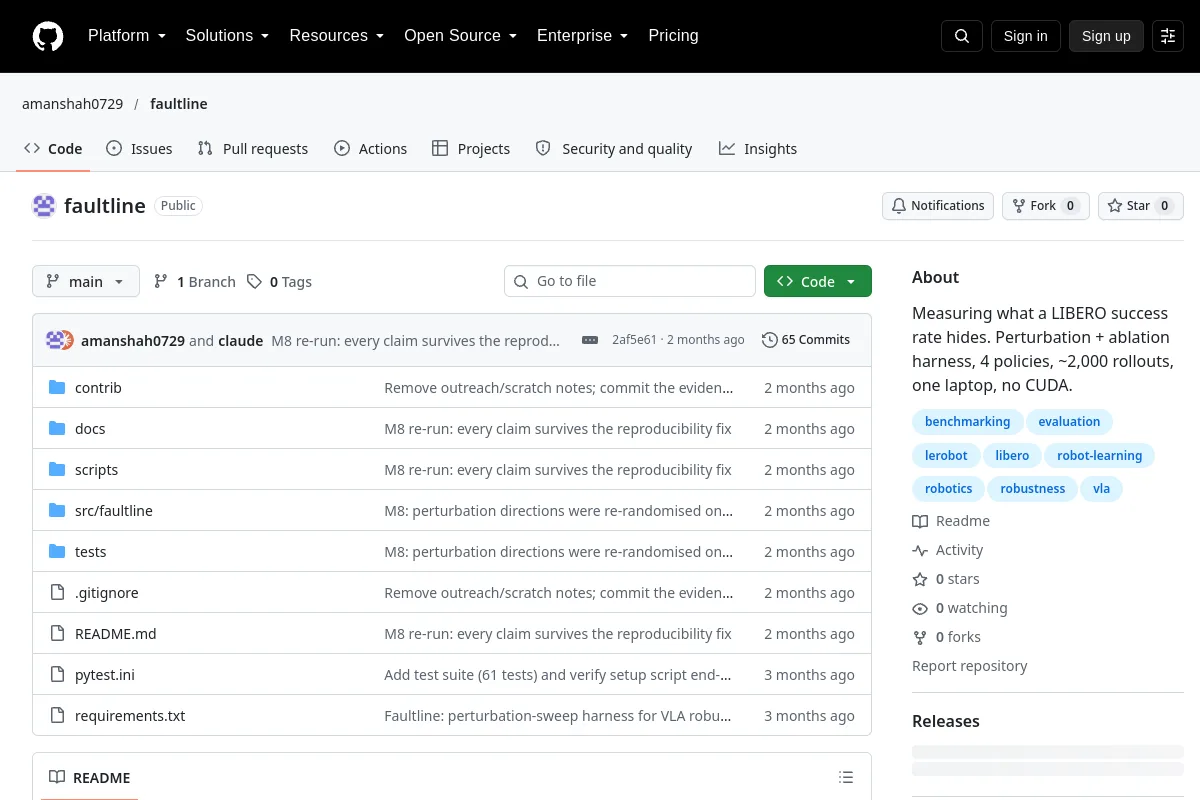This screenshot has width=1200, height=800.
Task: Switch to the Insights tab
Action: pos(758,149)
